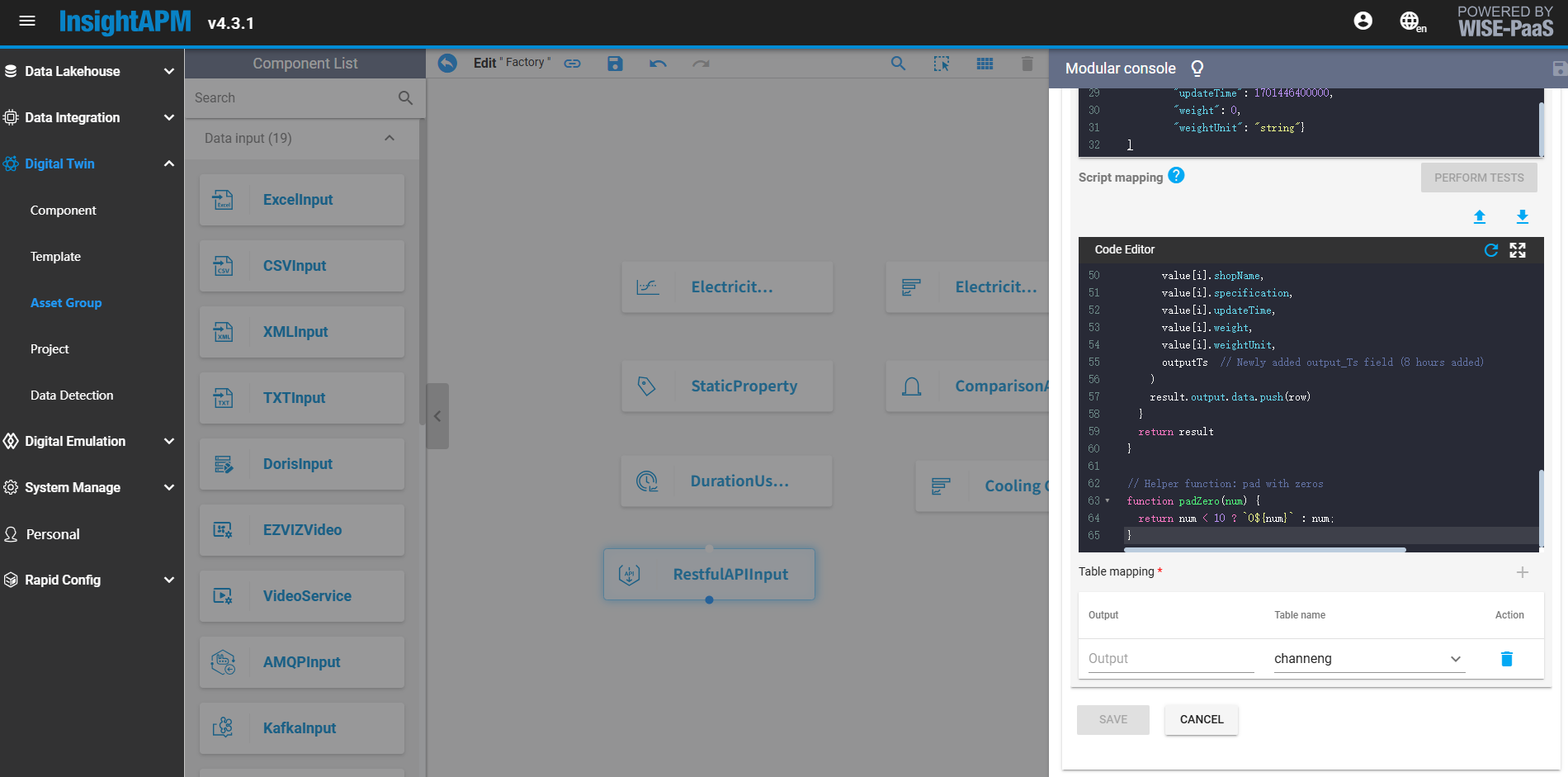Go to Data Detection menu item
The image size is (1568, 777).
[x=72, y=396]
